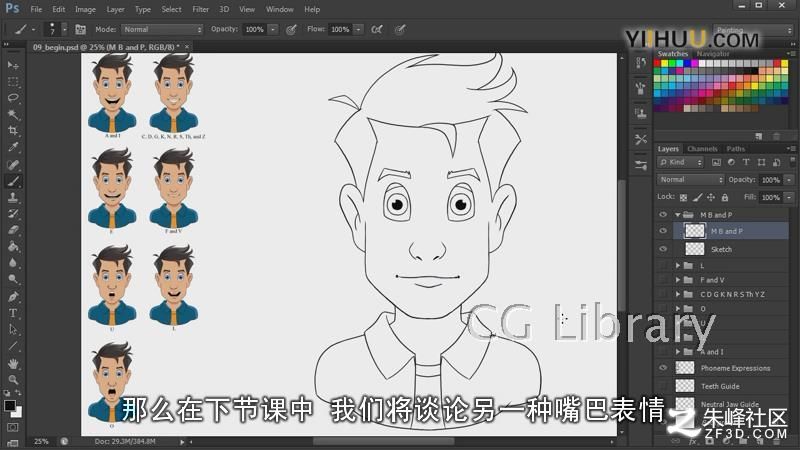This screenshot has height=450, width=800.
Task: Select the Zoom tool
Action: click(x=13, y=380)
